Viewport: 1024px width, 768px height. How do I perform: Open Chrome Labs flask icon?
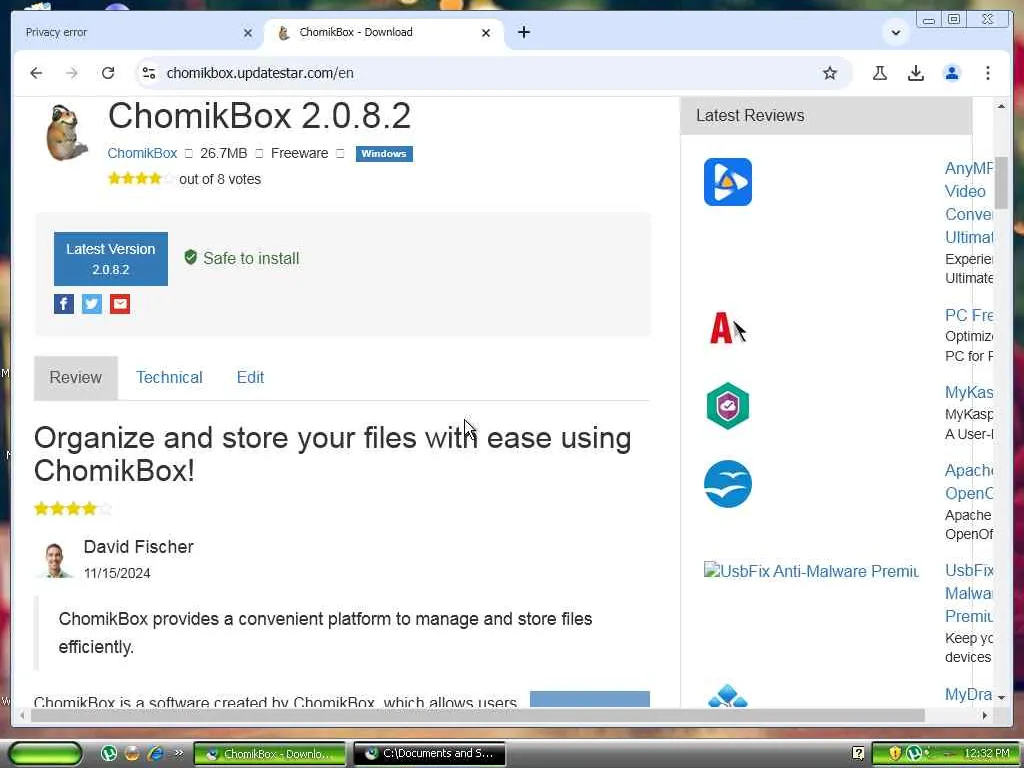tap(880, 73)
